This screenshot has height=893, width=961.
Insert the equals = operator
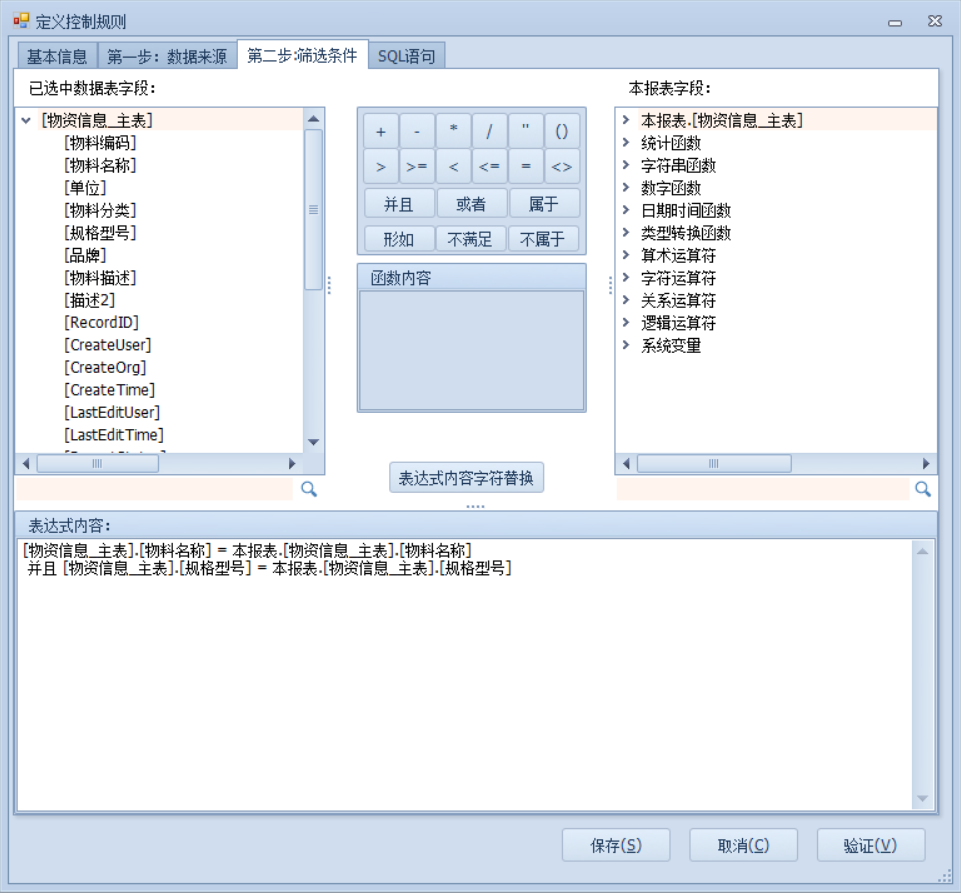[x=525, y=167]
